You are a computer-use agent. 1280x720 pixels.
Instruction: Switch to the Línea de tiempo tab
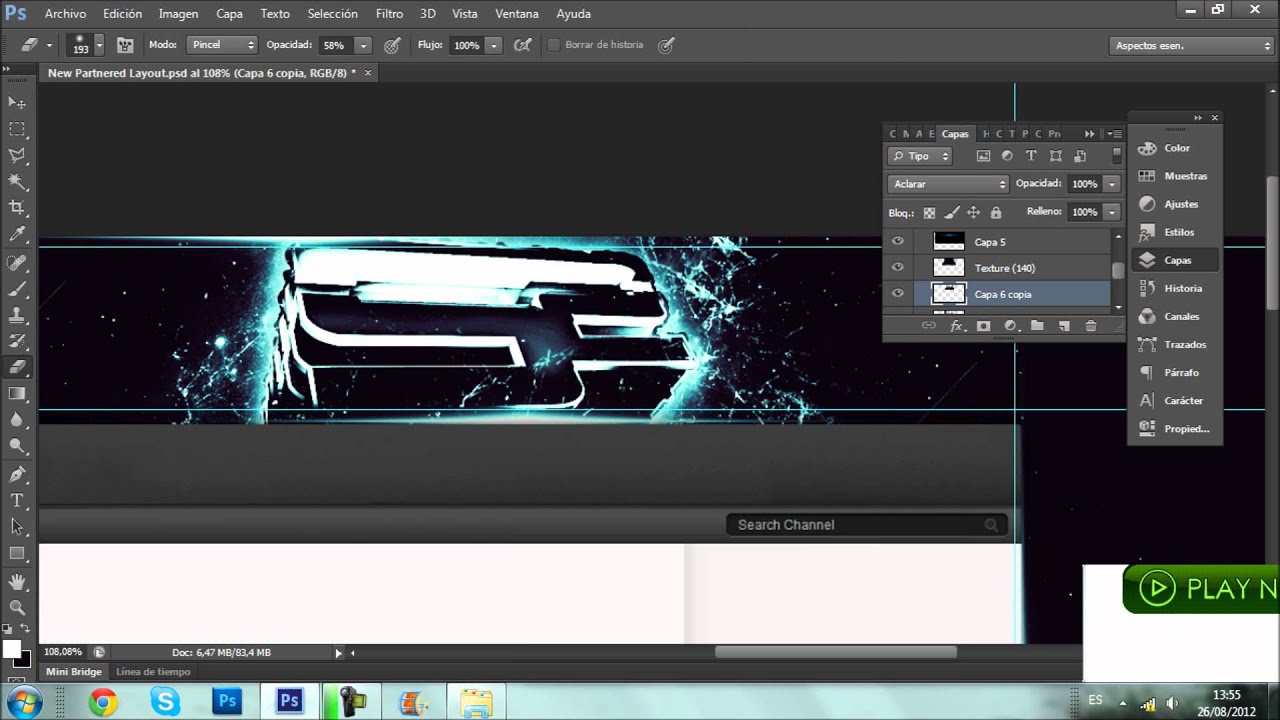point(152,672)
